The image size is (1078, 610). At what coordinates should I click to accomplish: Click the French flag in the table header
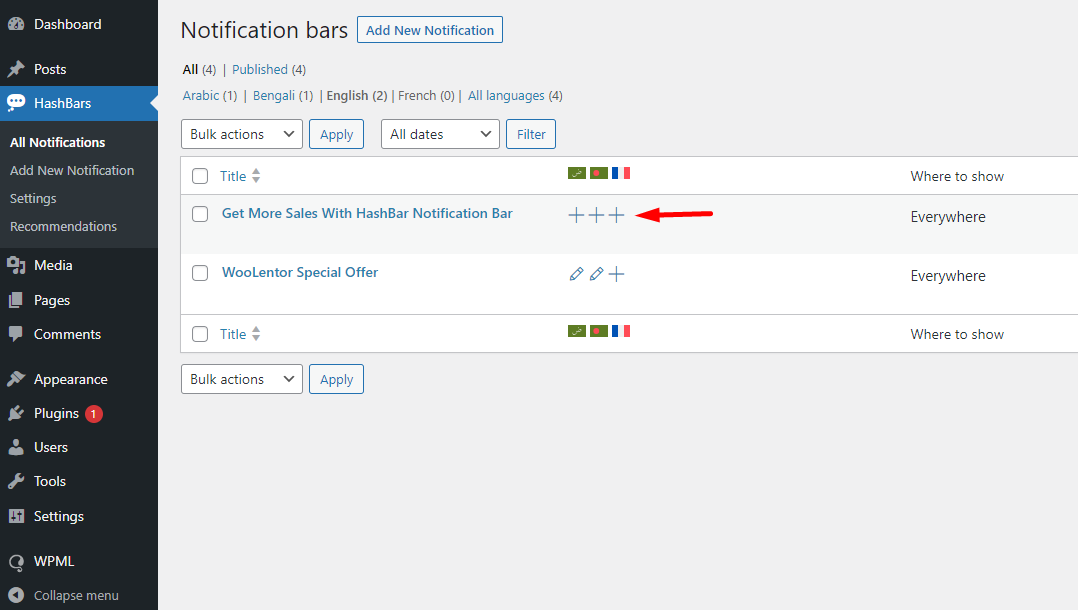(621, 173)
